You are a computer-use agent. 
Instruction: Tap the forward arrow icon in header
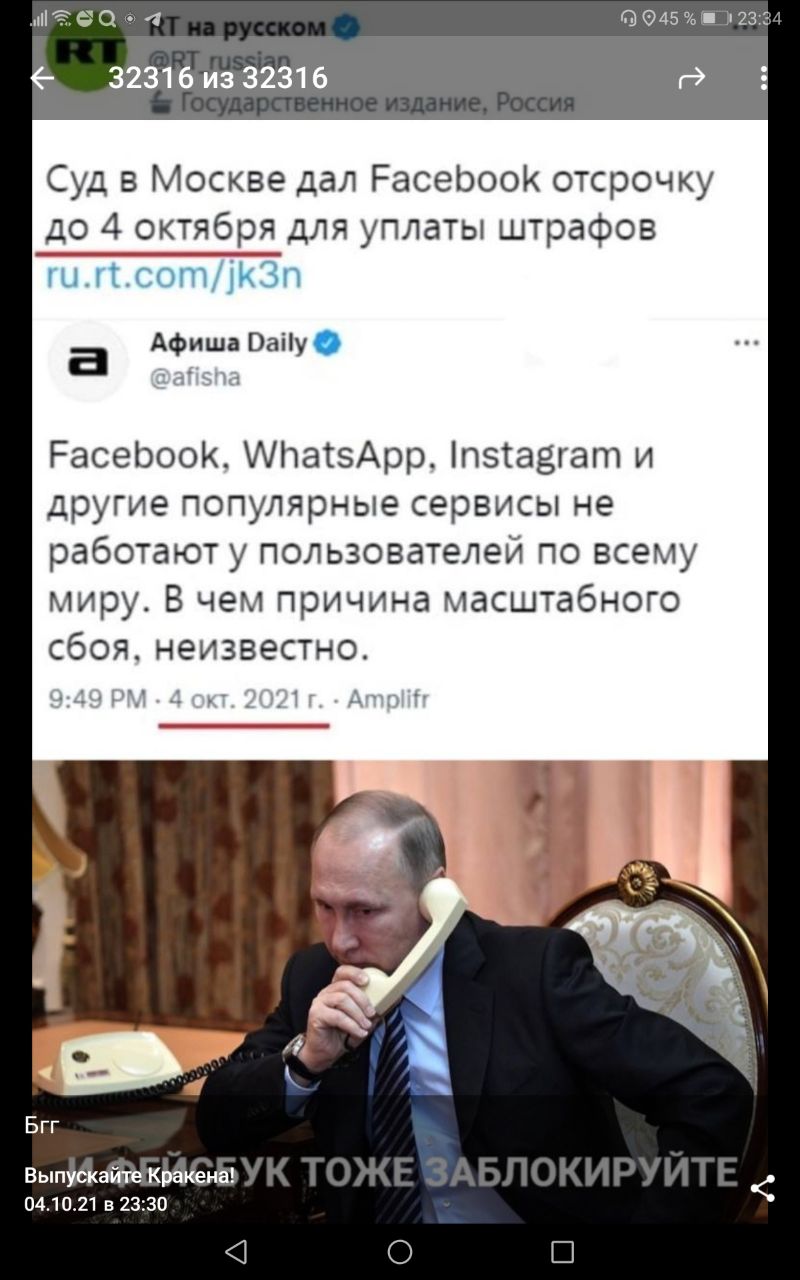692,78
